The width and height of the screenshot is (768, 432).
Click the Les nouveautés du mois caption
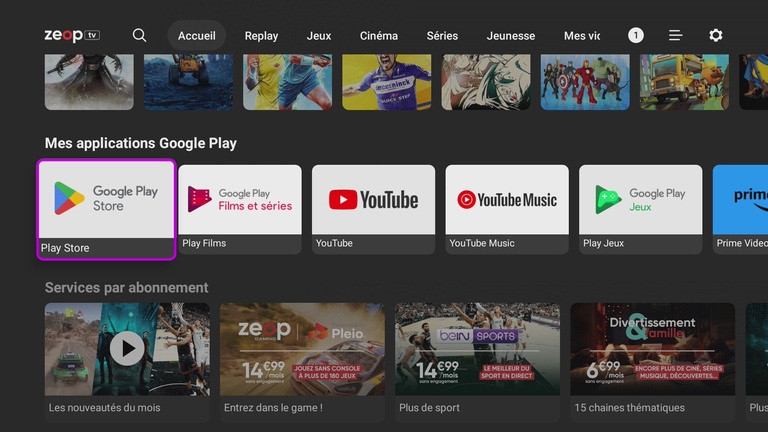click(x=104, y=408)
